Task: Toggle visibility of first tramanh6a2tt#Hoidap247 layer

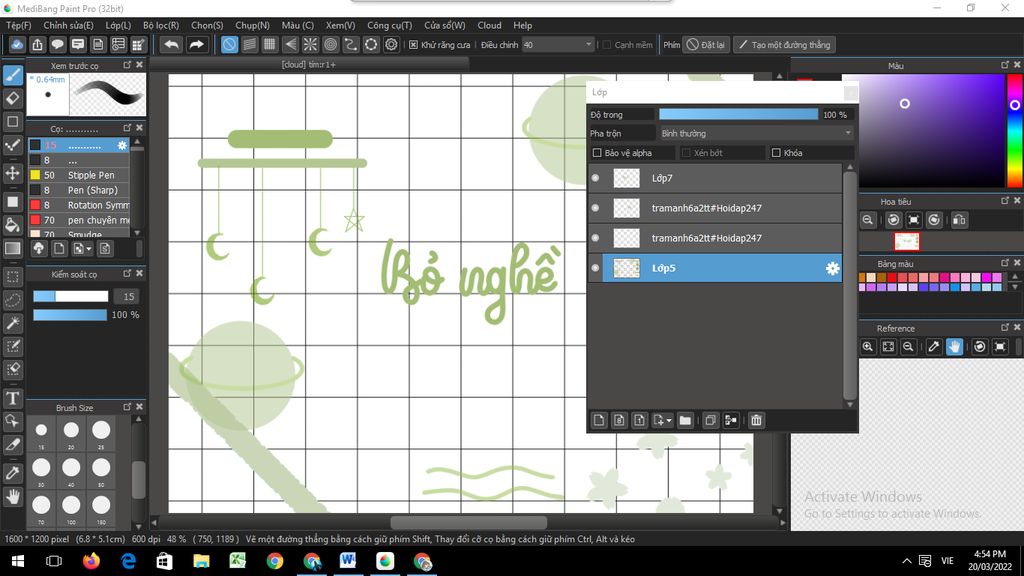Action: coord(595,208)
